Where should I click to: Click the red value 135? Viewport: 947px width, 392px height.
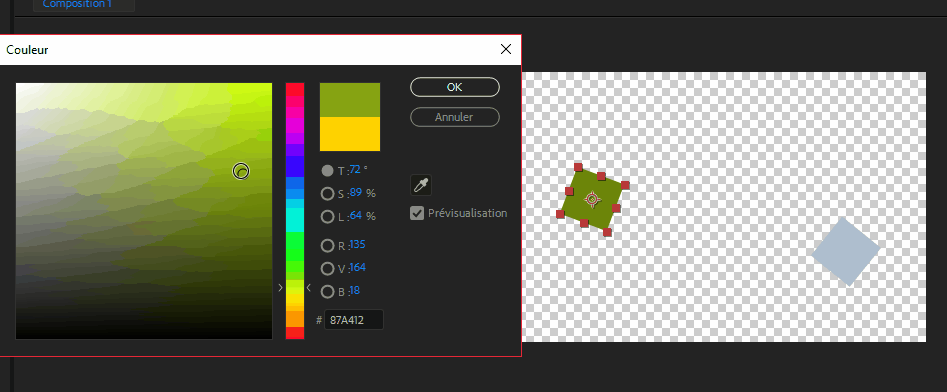358,244
